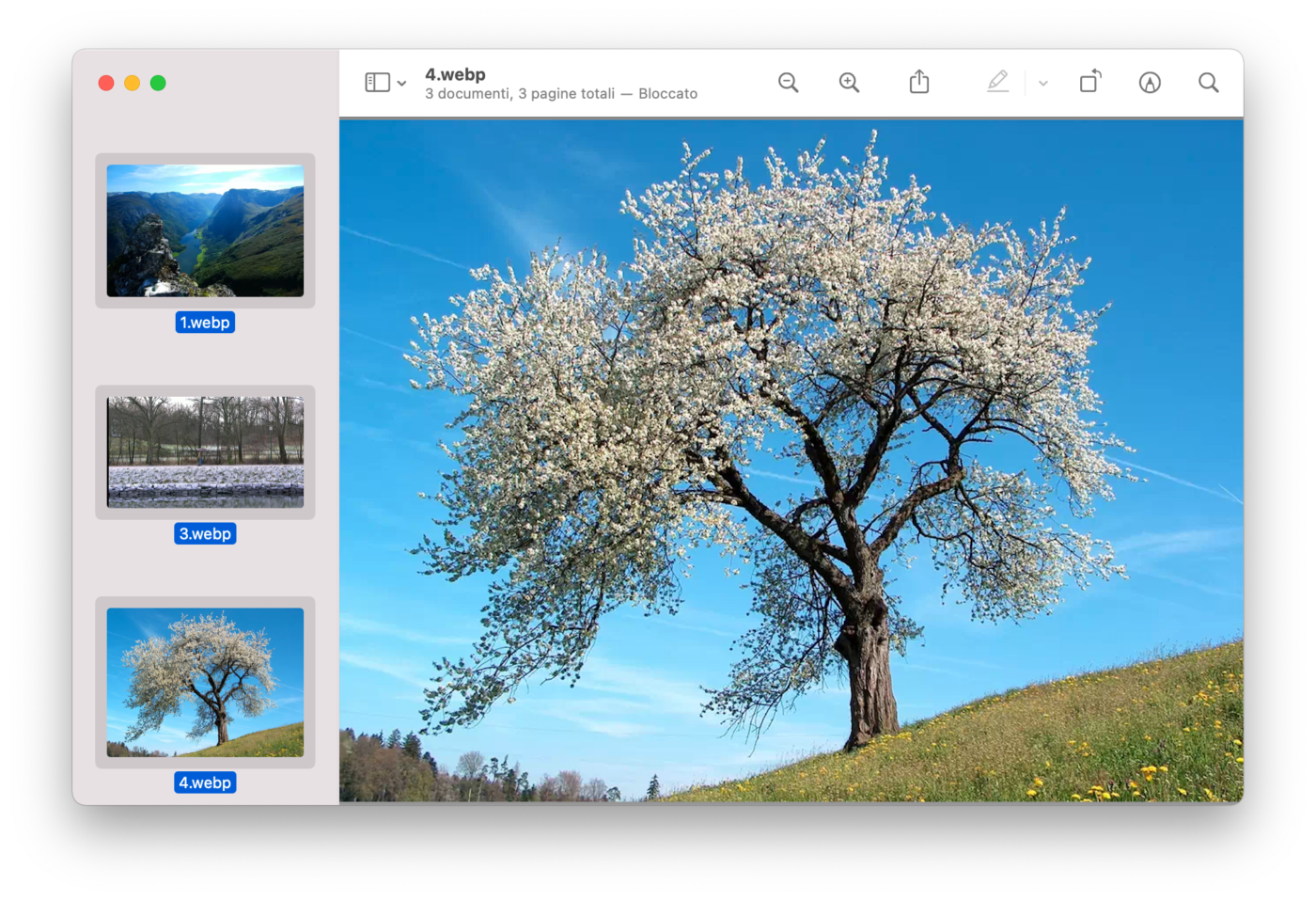Select the 1.webp mountain valley thumbnail

pyautogui.click(x=205, y=230)
